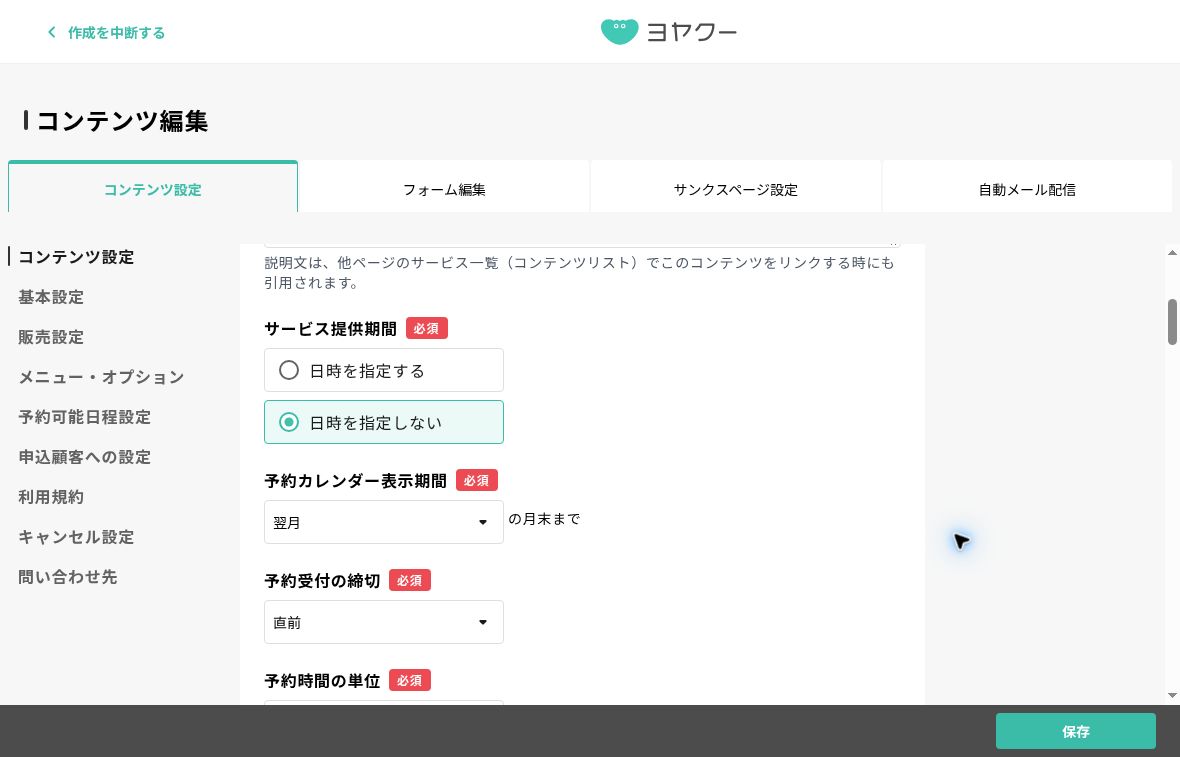Click the scrollbar down arrow
1180x757 pixels.
pos(1172,696)
